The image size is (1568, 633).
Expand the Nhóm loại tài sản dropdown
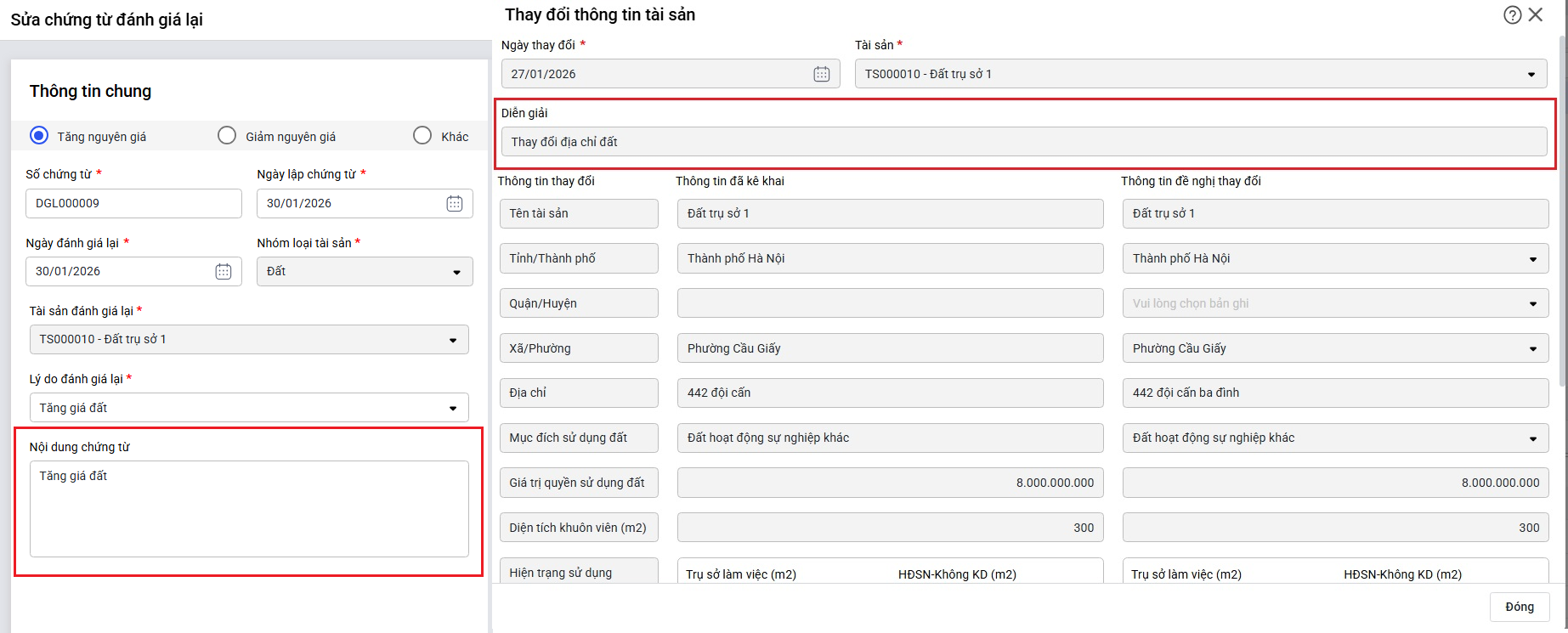pyautogui.click(x=456, y=272)
